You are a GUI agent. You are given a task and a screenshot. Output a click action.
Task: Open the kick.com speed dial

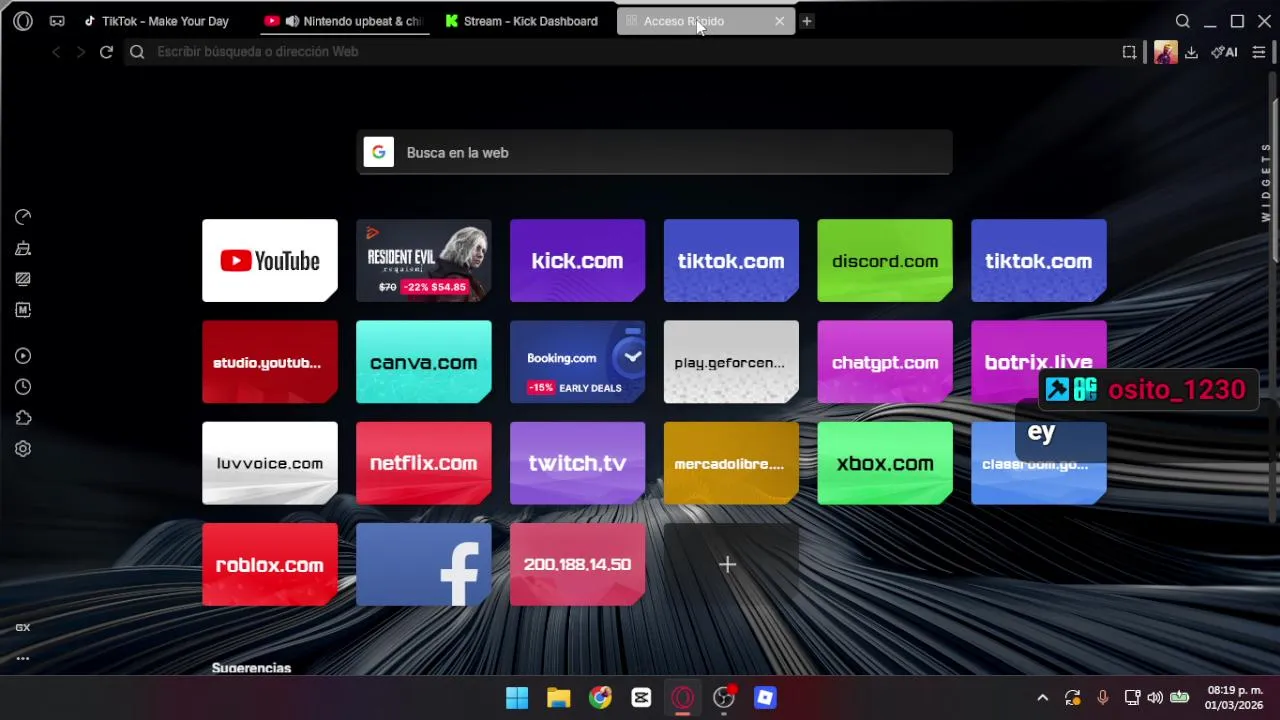click(578, 261)
